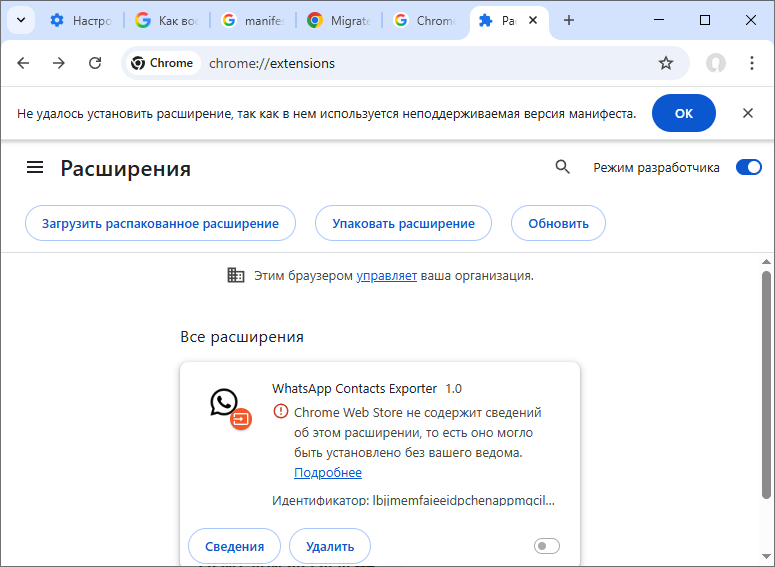The width and height of the screenshot is (775, 567).
Task: Go forward using the forward arrow
Action: coord(59,63)
